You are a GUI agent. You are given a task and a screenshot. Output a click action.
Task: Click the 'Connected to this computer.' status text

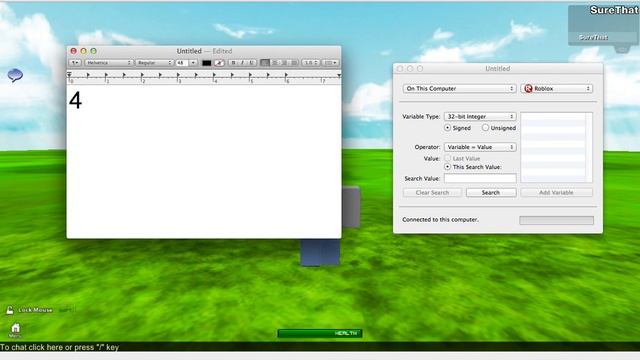tap(440, 220)
